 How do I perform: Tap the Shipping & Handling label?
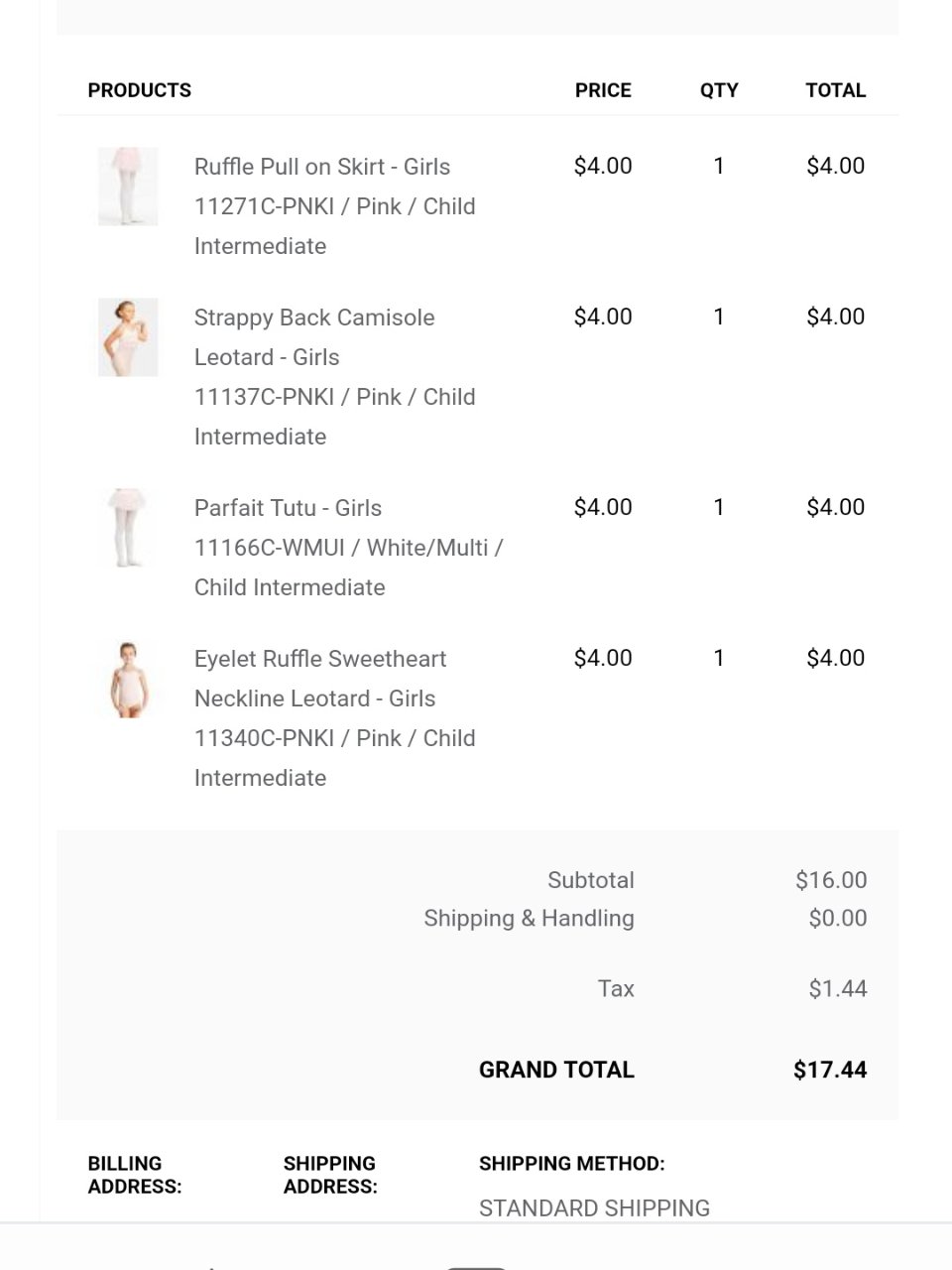pyautogui.click(x=529, y=919)
